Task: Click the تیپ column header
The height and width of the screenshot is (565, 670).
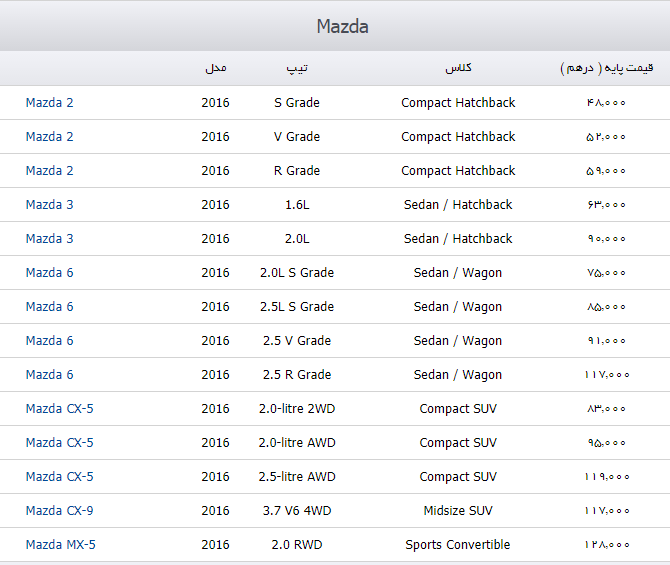Action: [297, 68]
